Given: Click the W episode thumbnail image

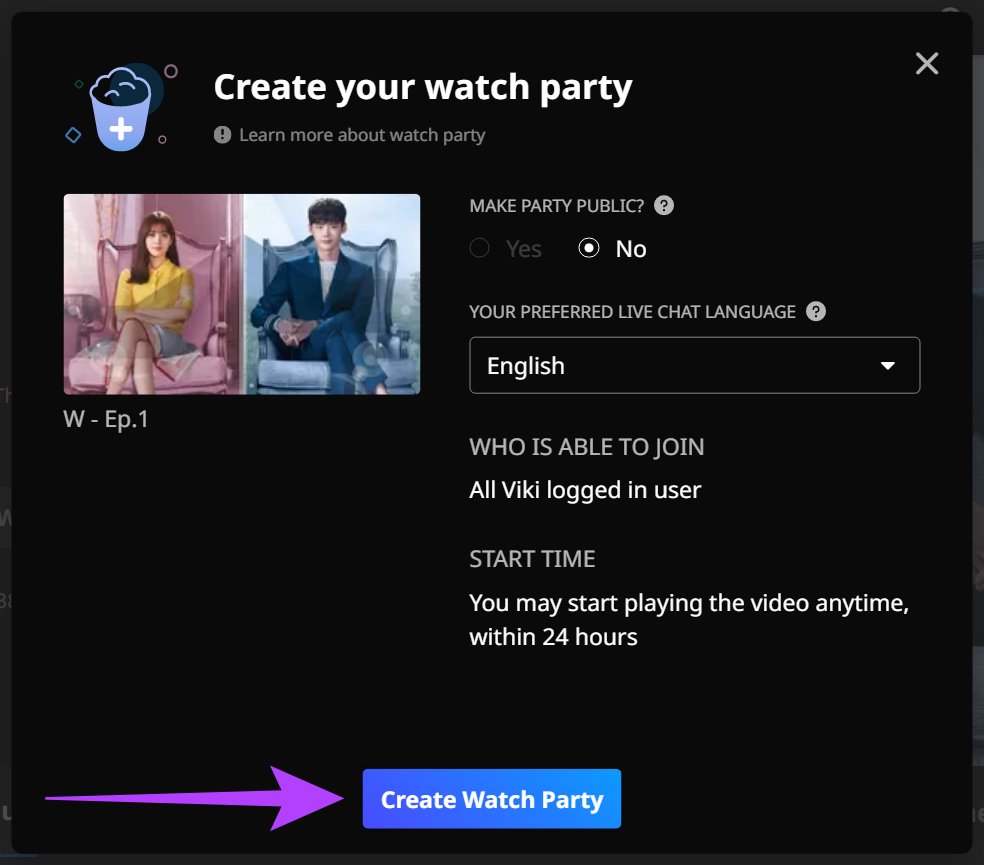Looking at the screenshot, I should click(x=242, y=294).
